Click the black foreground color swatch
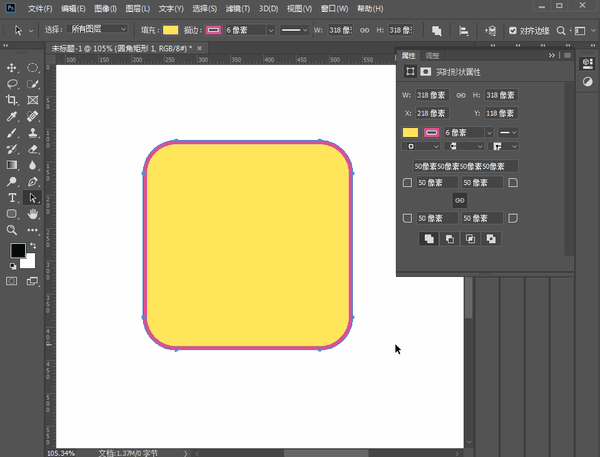 tap(18, 250)
